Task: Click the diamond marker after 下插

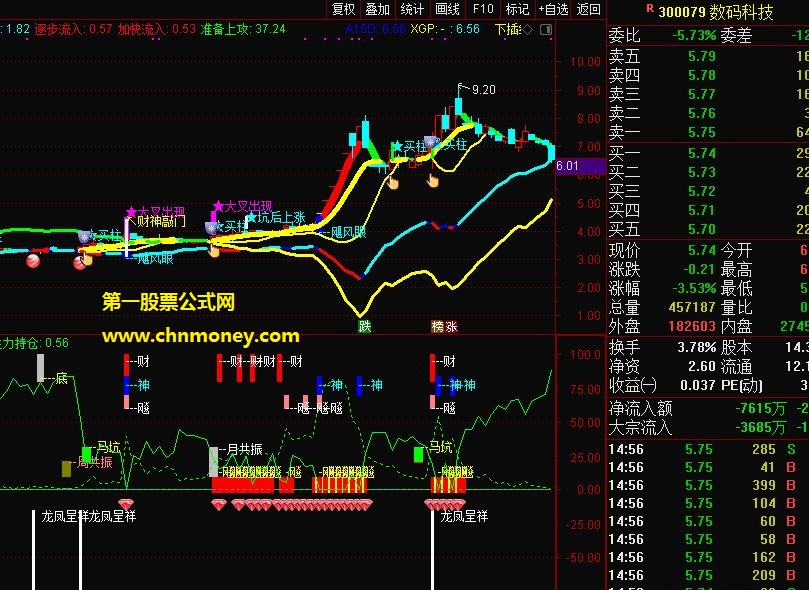Action: click(x=527, y=30)
